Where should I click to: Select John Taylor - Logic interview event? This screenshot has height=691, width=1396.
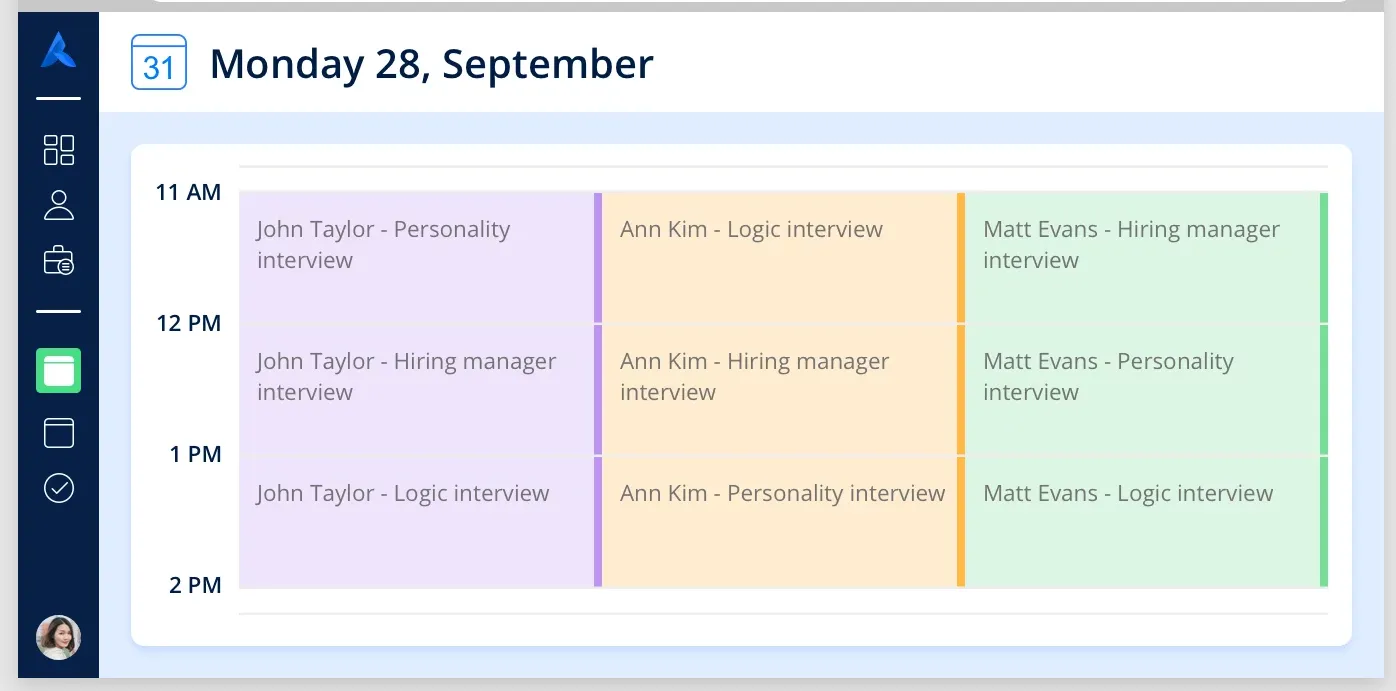[420, 522]
